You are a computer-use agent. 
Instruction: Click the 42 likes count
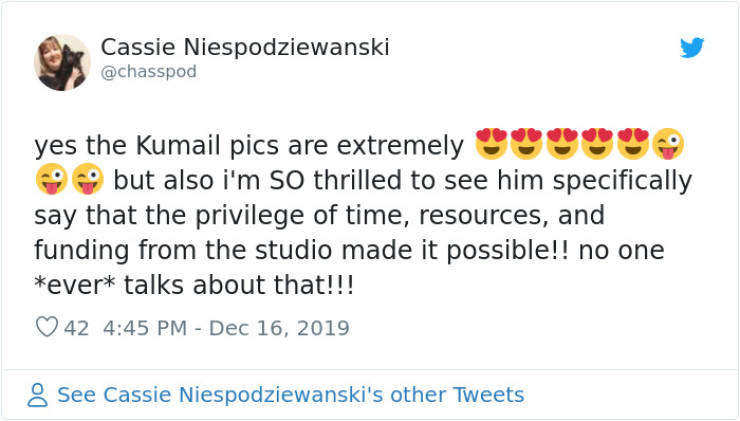click(x=77, y=327)
